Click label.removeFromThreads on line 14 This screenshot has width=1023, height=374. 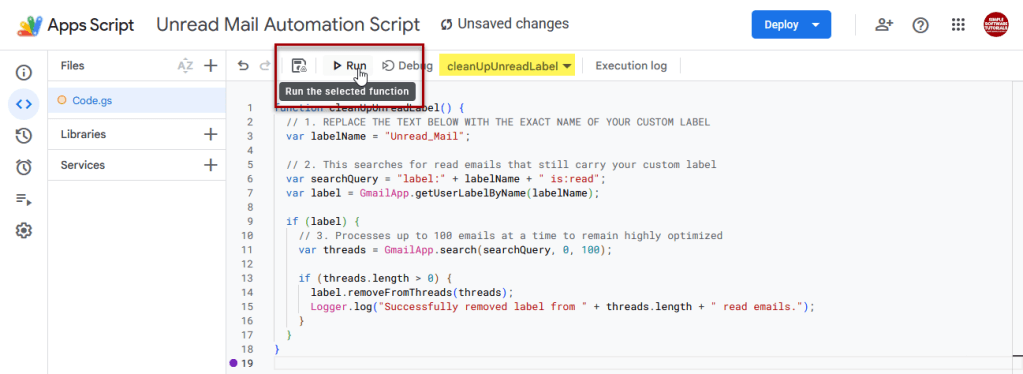412,292
